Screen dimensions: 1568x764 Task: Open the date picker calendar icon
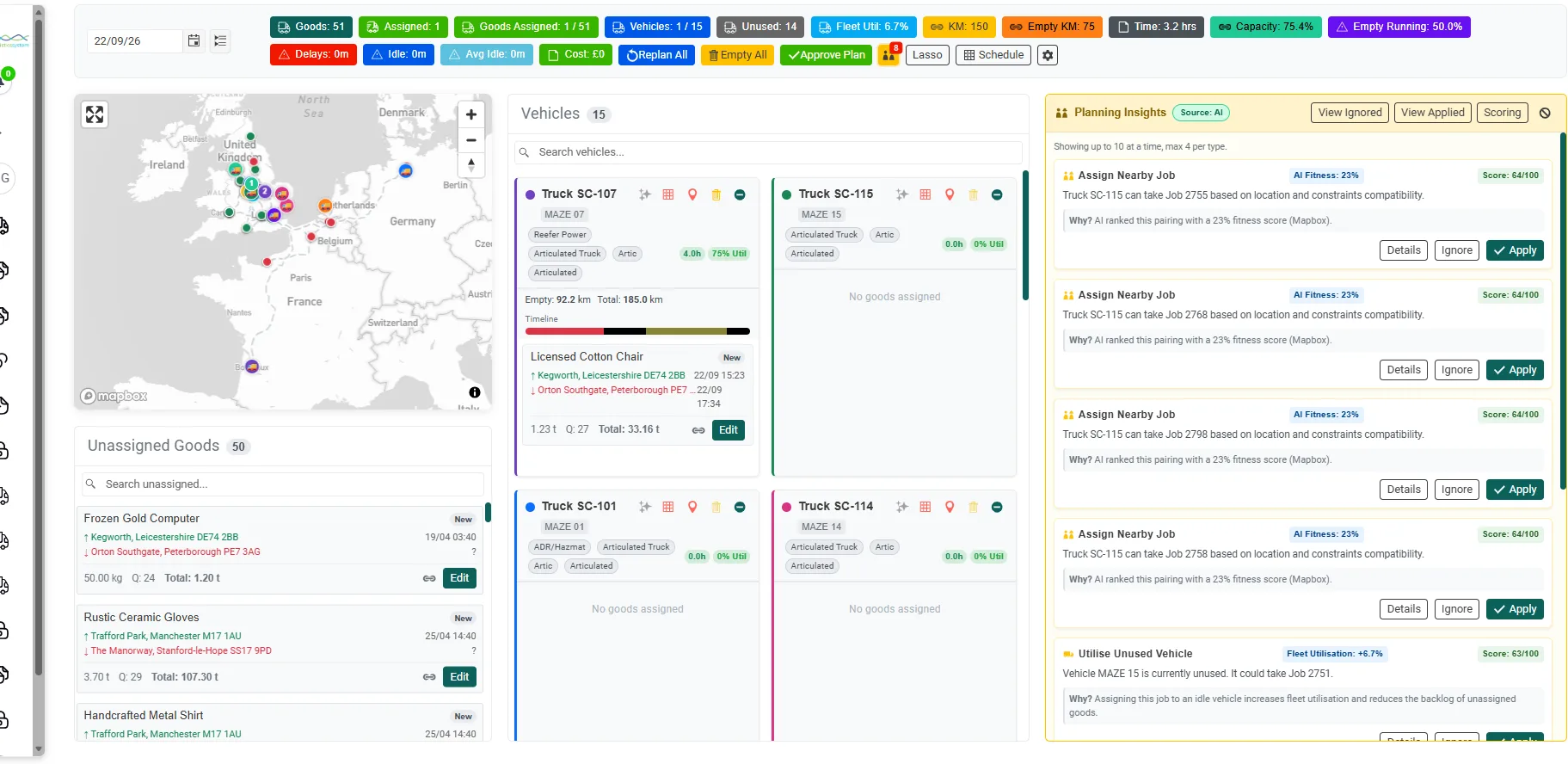[x=194, y=40]
